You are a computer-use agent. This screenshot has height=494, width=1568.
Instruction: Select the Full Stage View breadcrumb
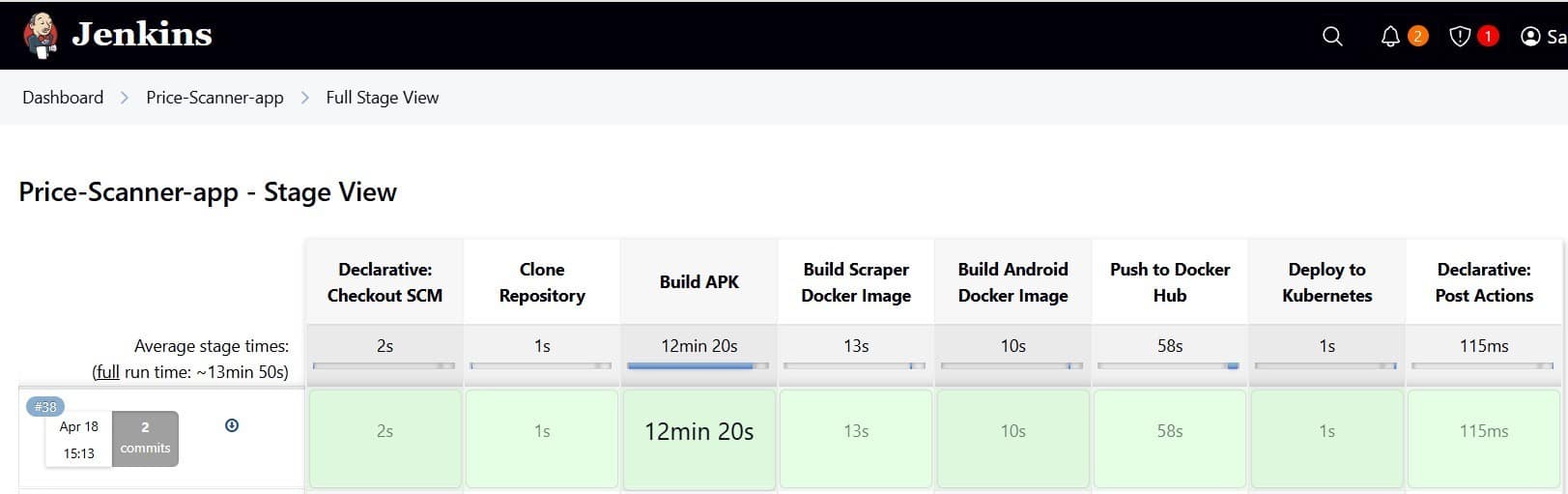[382, 98]
